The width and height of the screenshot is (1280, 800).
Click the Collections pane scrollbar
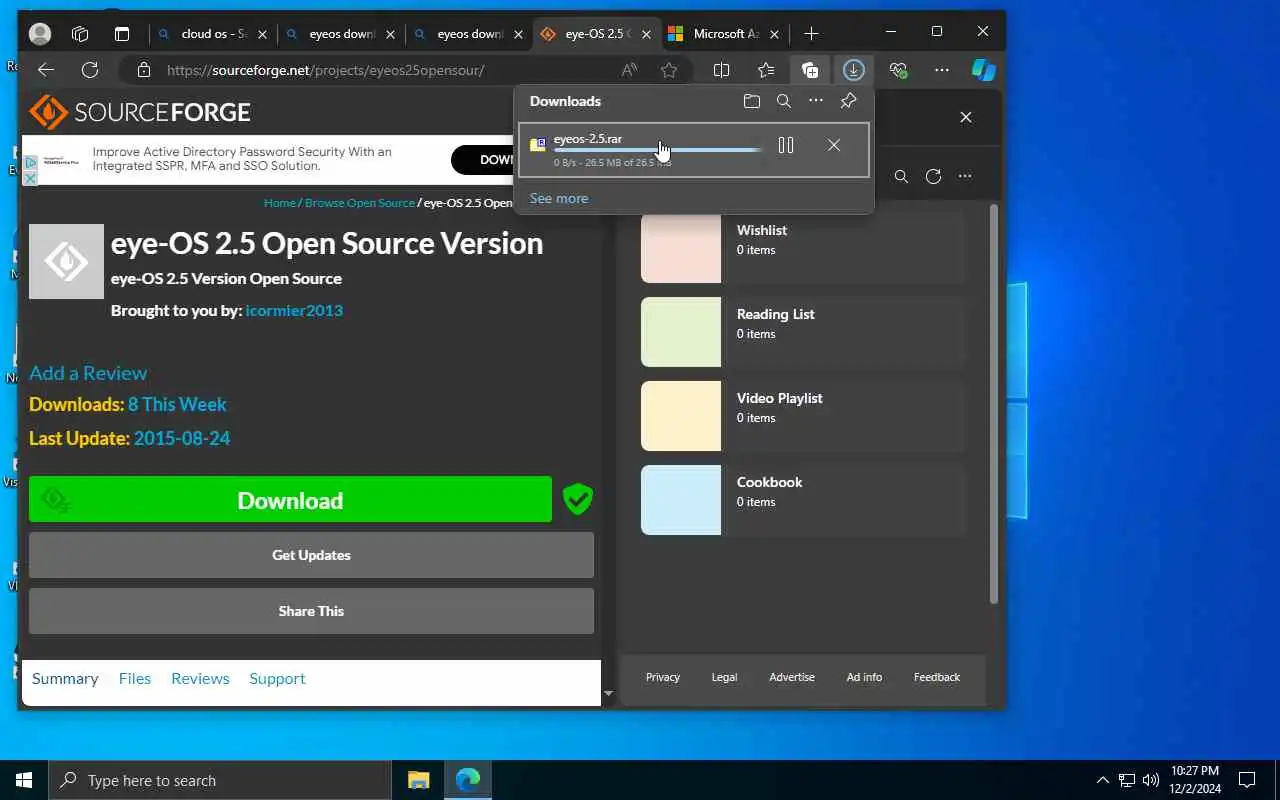pos(993,404)
